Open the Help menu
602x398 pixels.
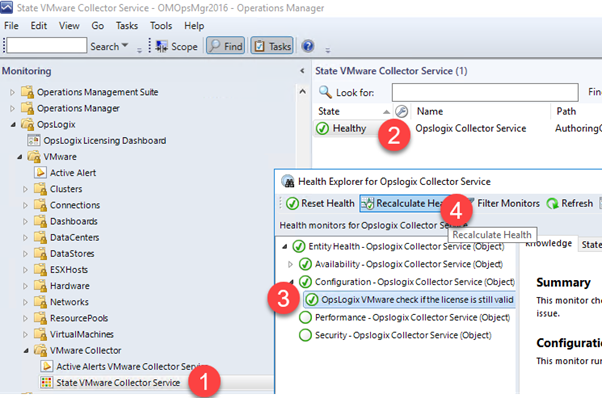point(194,26)
